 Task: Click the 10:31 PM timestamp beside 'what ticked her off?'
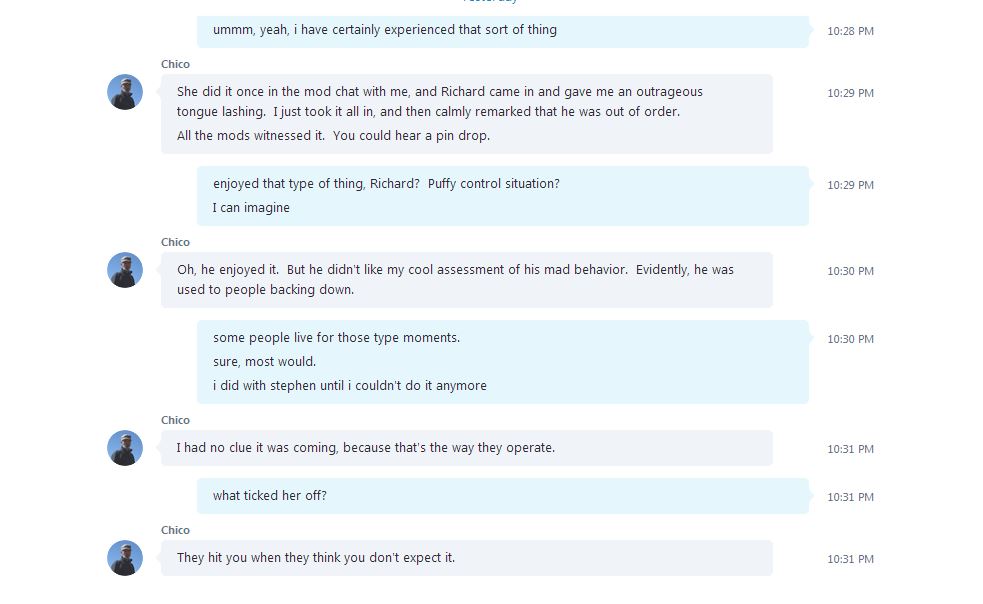click(850, 497)
